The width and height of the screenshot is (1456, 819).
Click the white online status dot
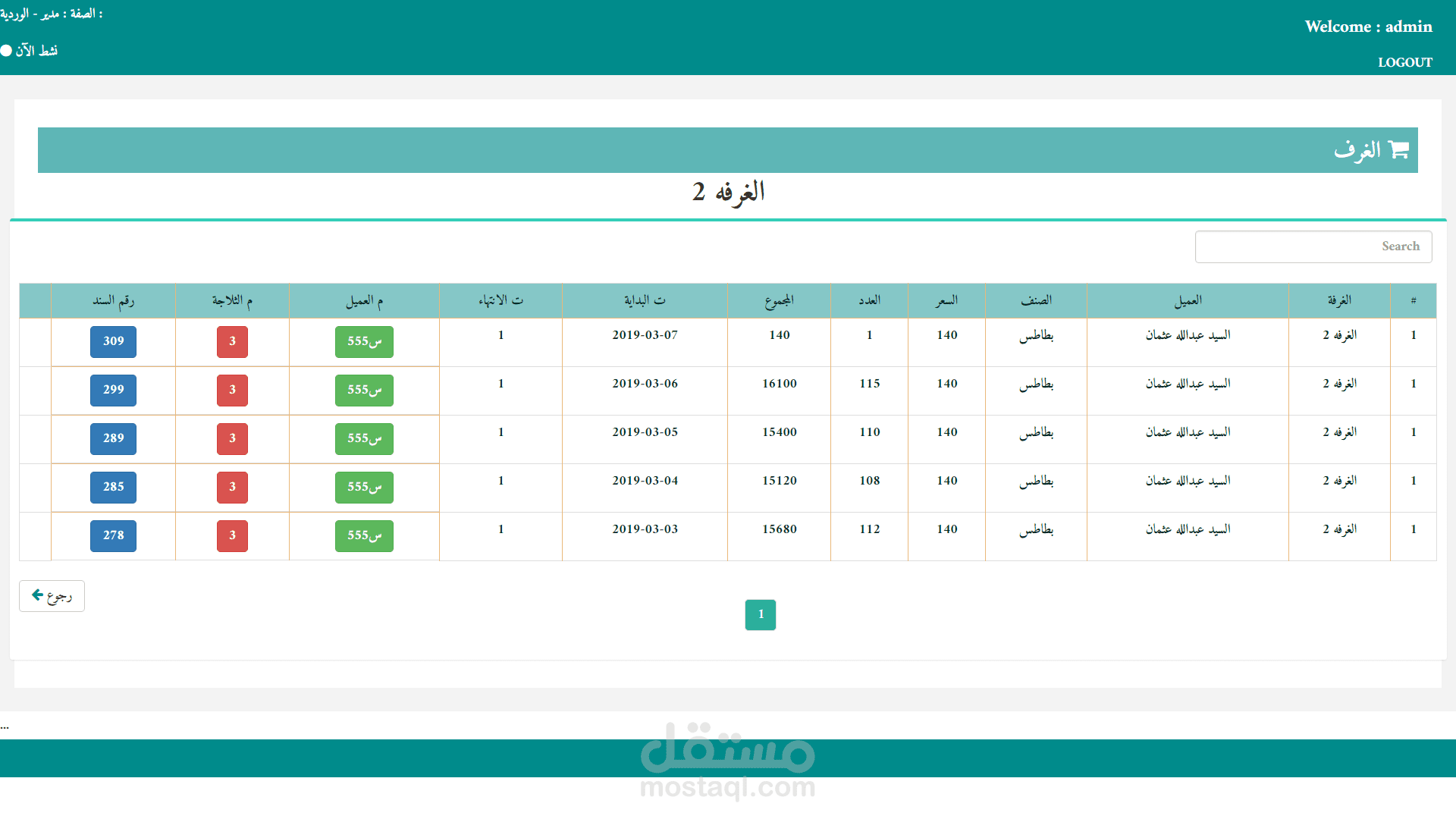coord(6,51)
